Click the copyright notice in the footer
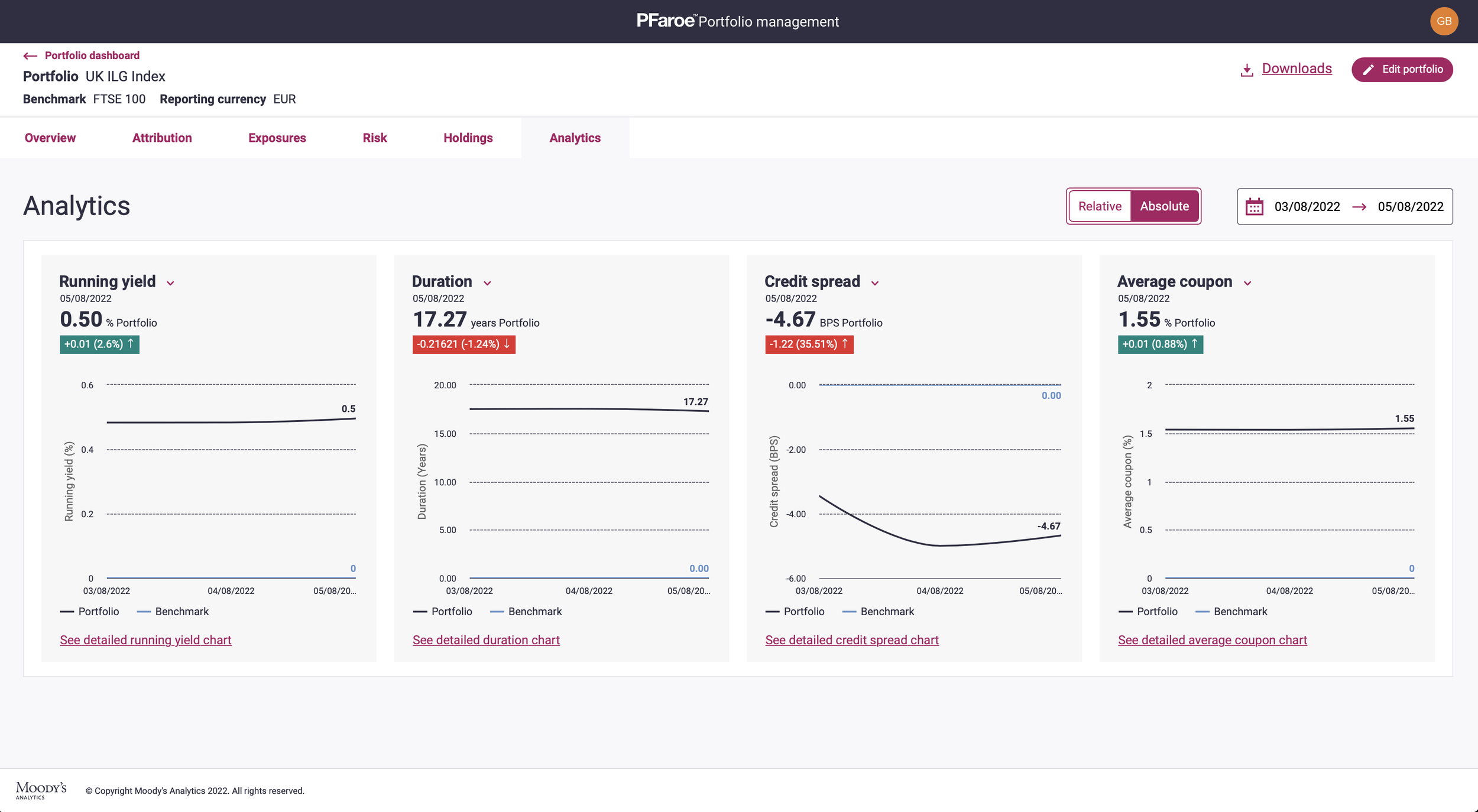1478x812 pixels. click(x=195, y=791)
